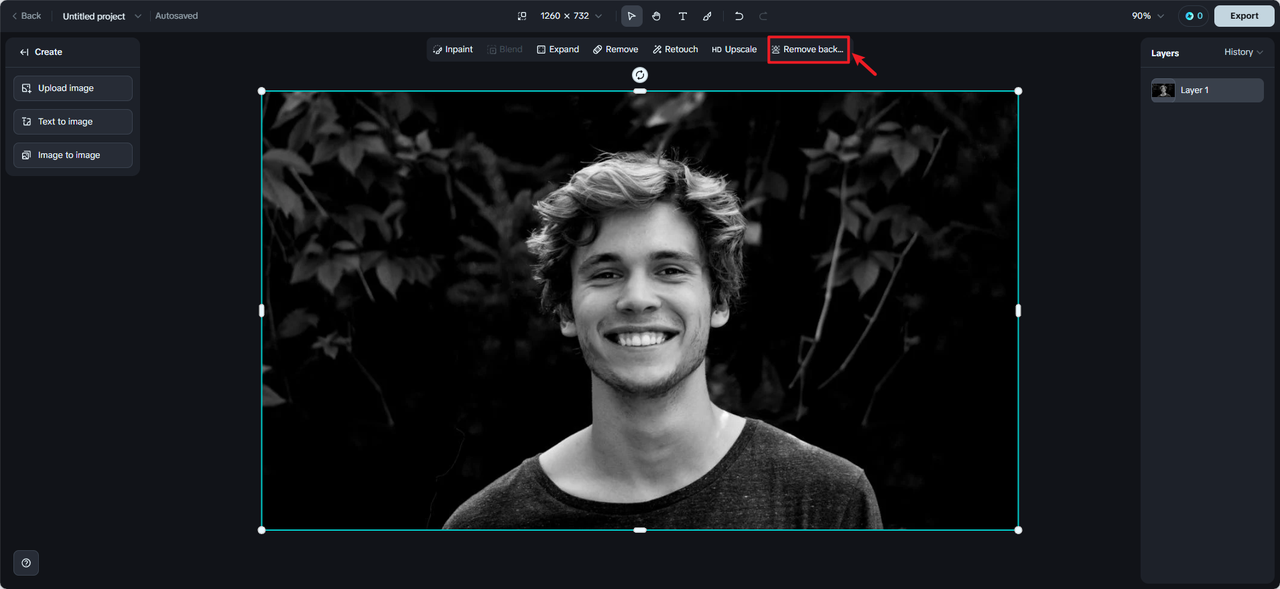
Task: Open the History dropdown
Action: click(1244, 52)
